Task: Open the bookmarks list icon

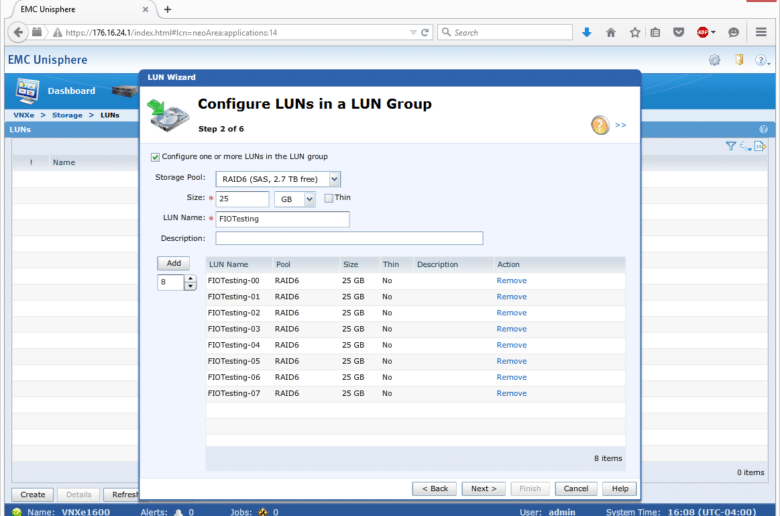Action: (655, 32)
